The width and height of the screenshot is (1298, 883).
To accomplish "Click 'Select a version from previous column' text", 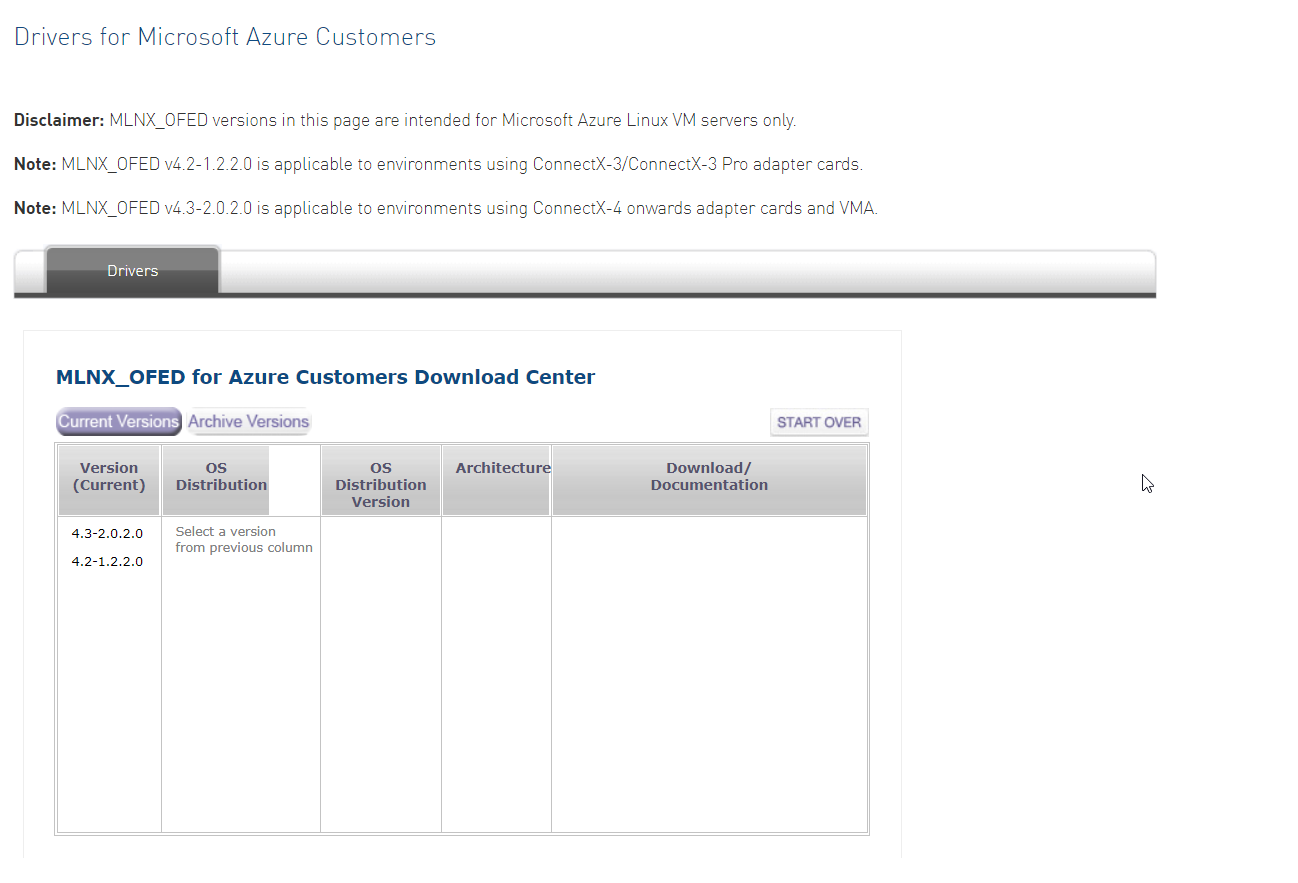I will click(x=244, y=539).
